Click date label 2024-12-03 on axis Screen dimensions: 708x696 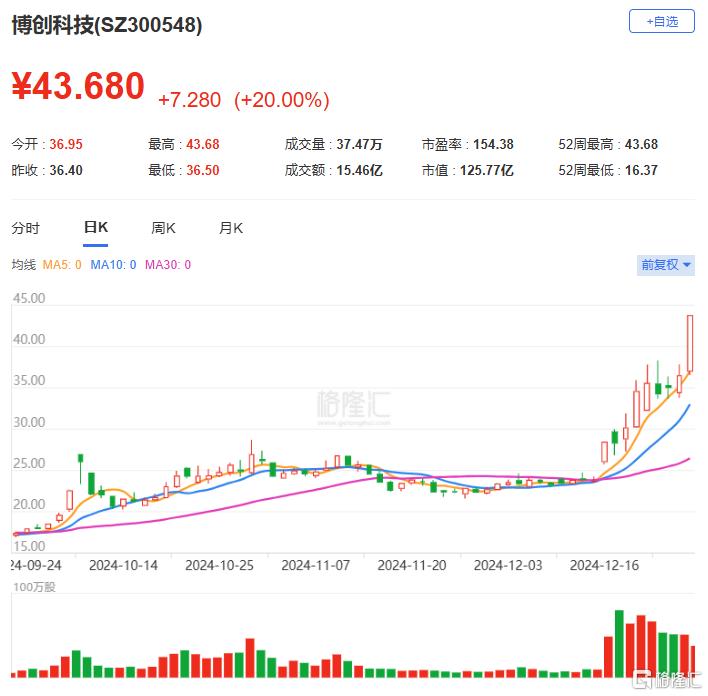click(x=508, y=565)
